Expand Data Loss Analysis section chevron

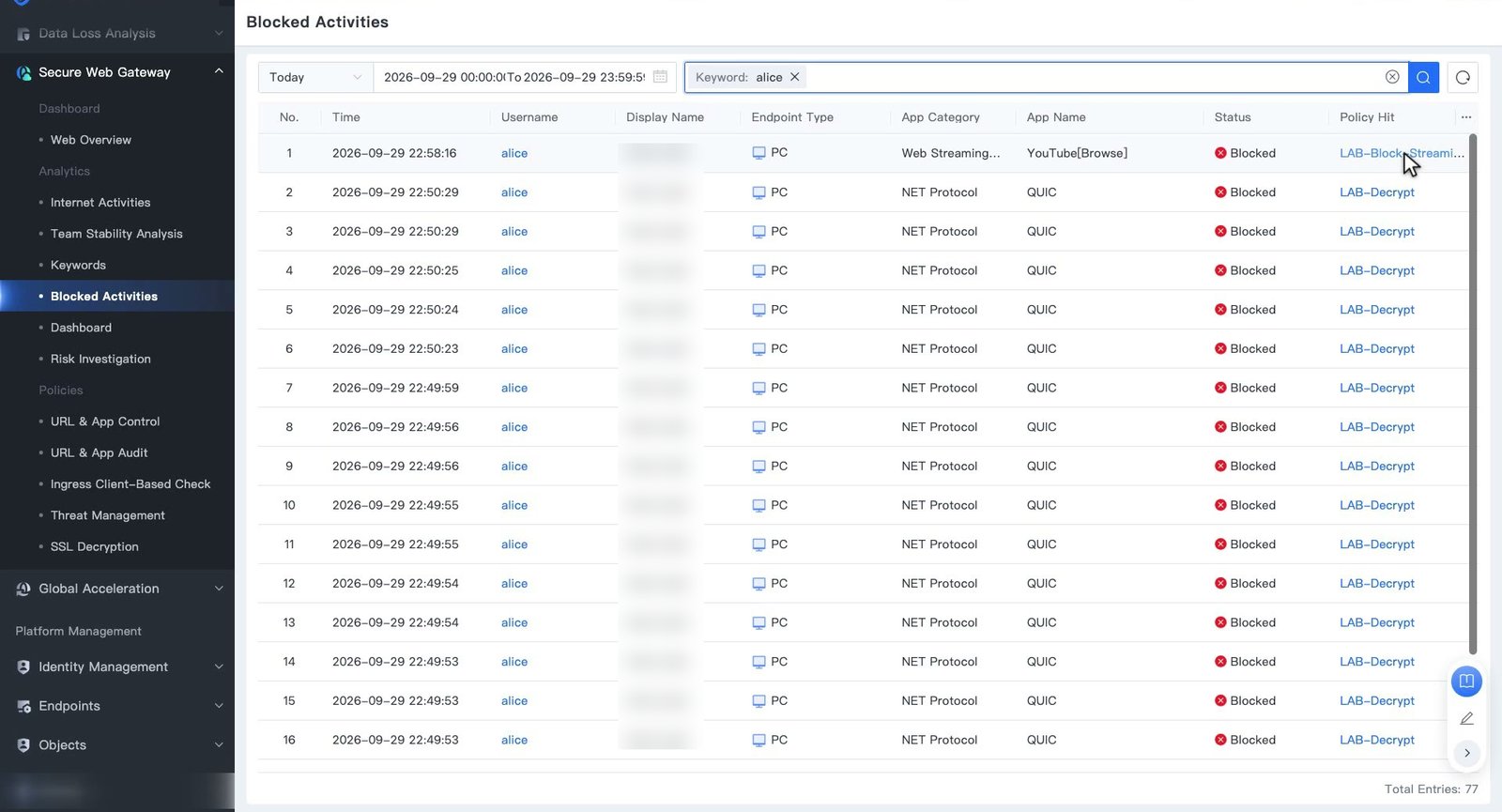219,33
